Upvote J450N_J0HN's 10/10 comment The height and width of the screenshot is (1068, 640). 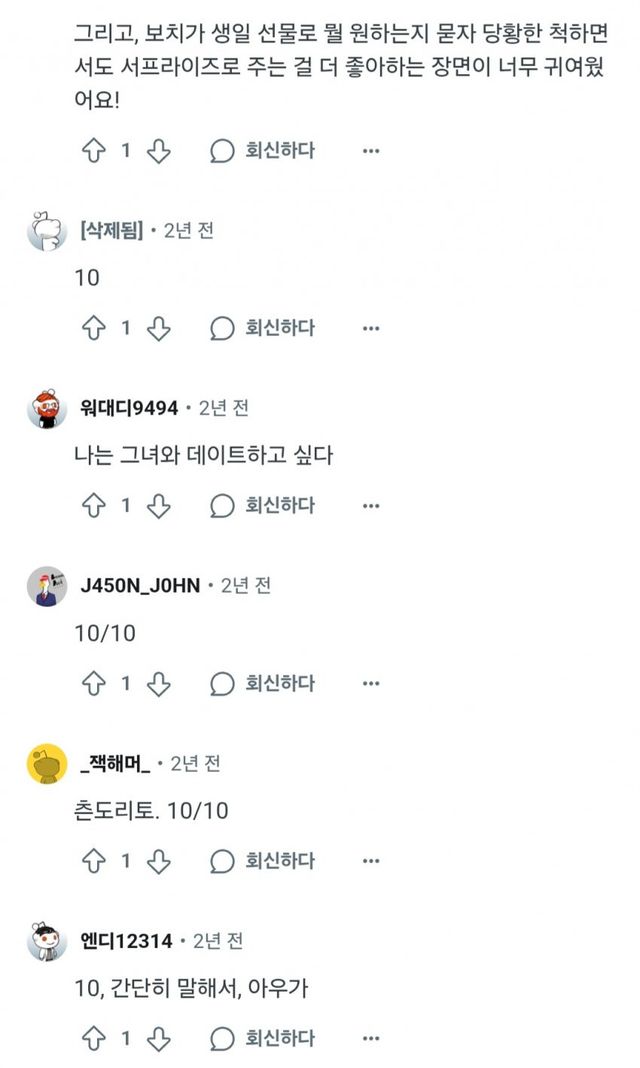point(94,684)
